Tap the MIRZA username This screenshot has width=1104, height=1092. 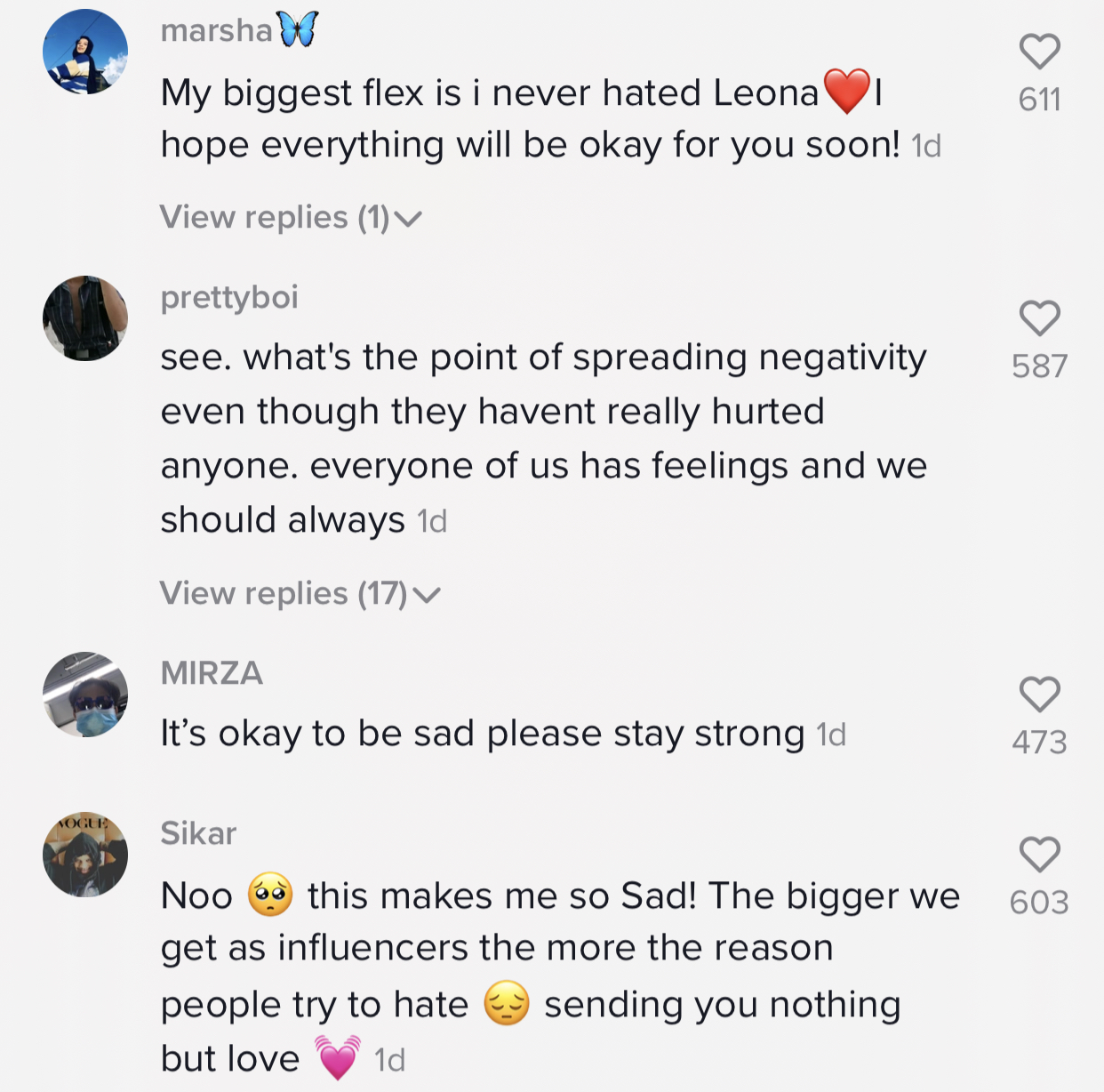[212, 673]
